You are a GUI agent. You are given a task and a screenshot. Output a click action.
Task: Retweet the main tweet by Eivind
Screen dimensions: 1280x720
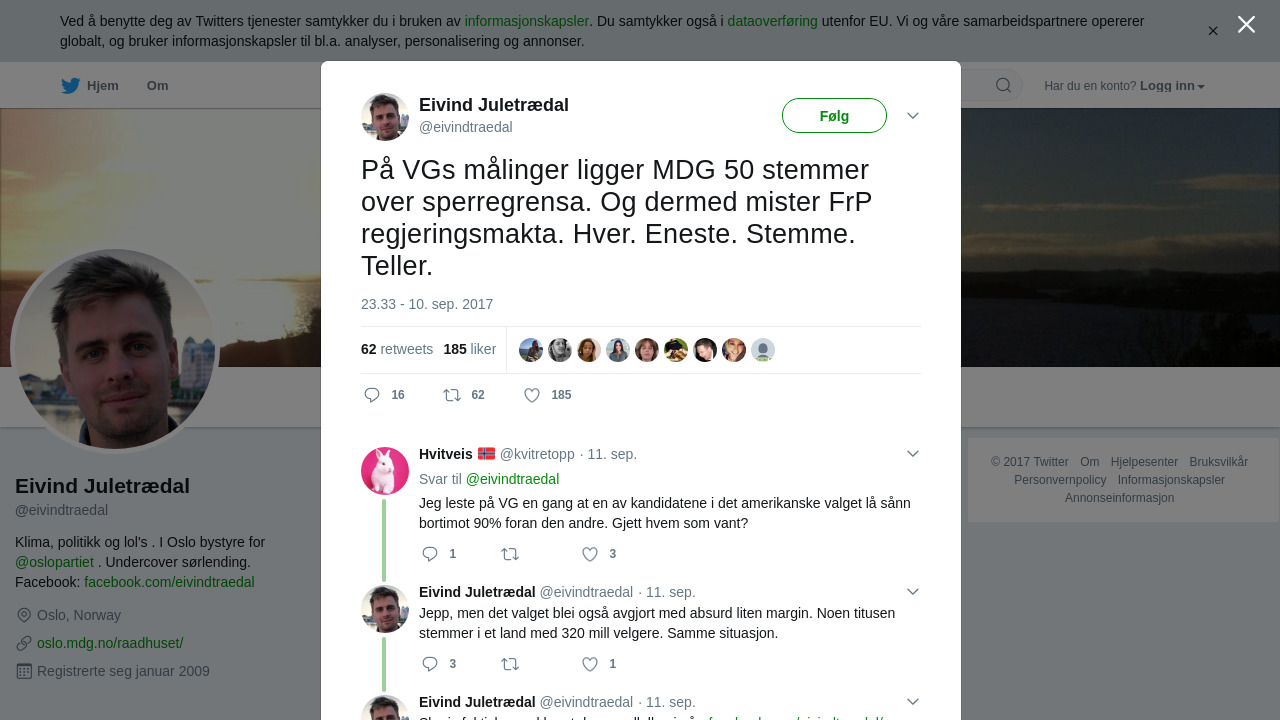coord(452,395)
